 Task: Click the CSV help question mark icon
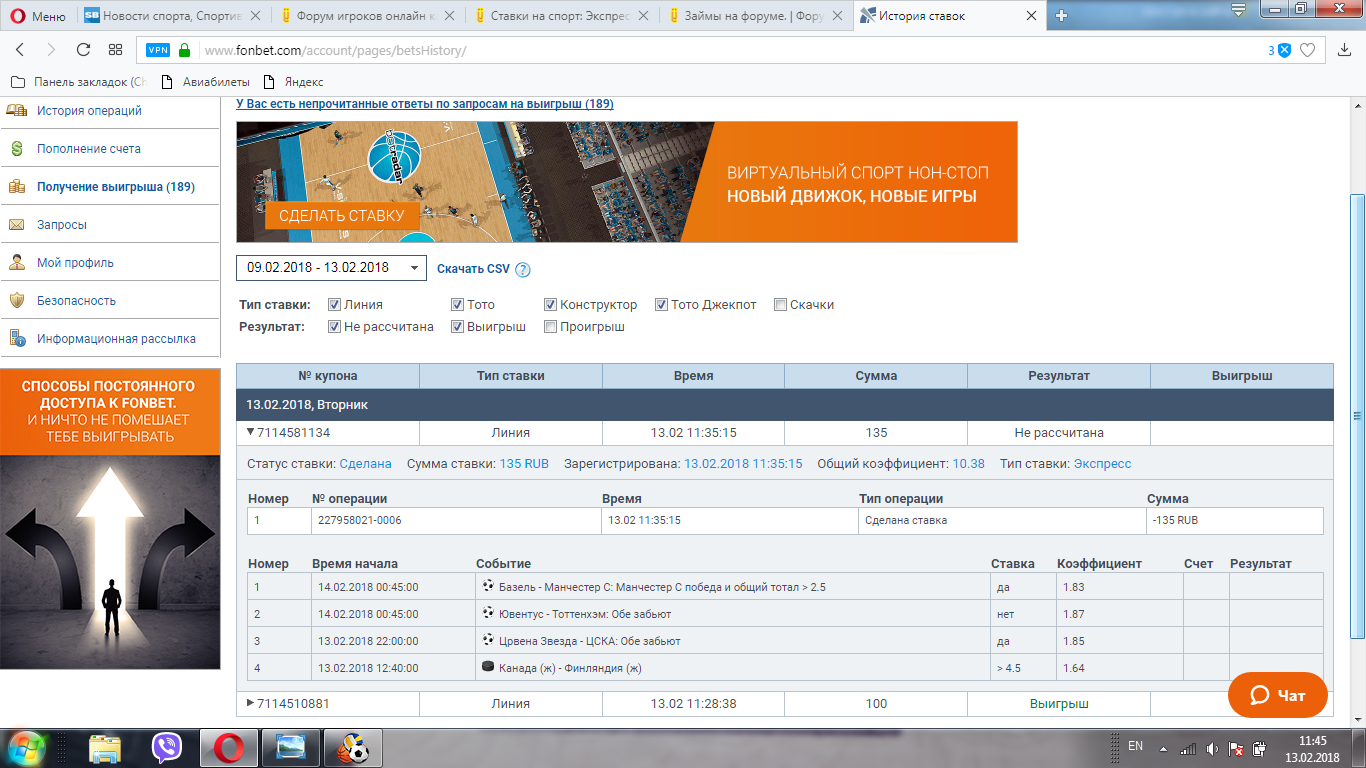(523, 269)
